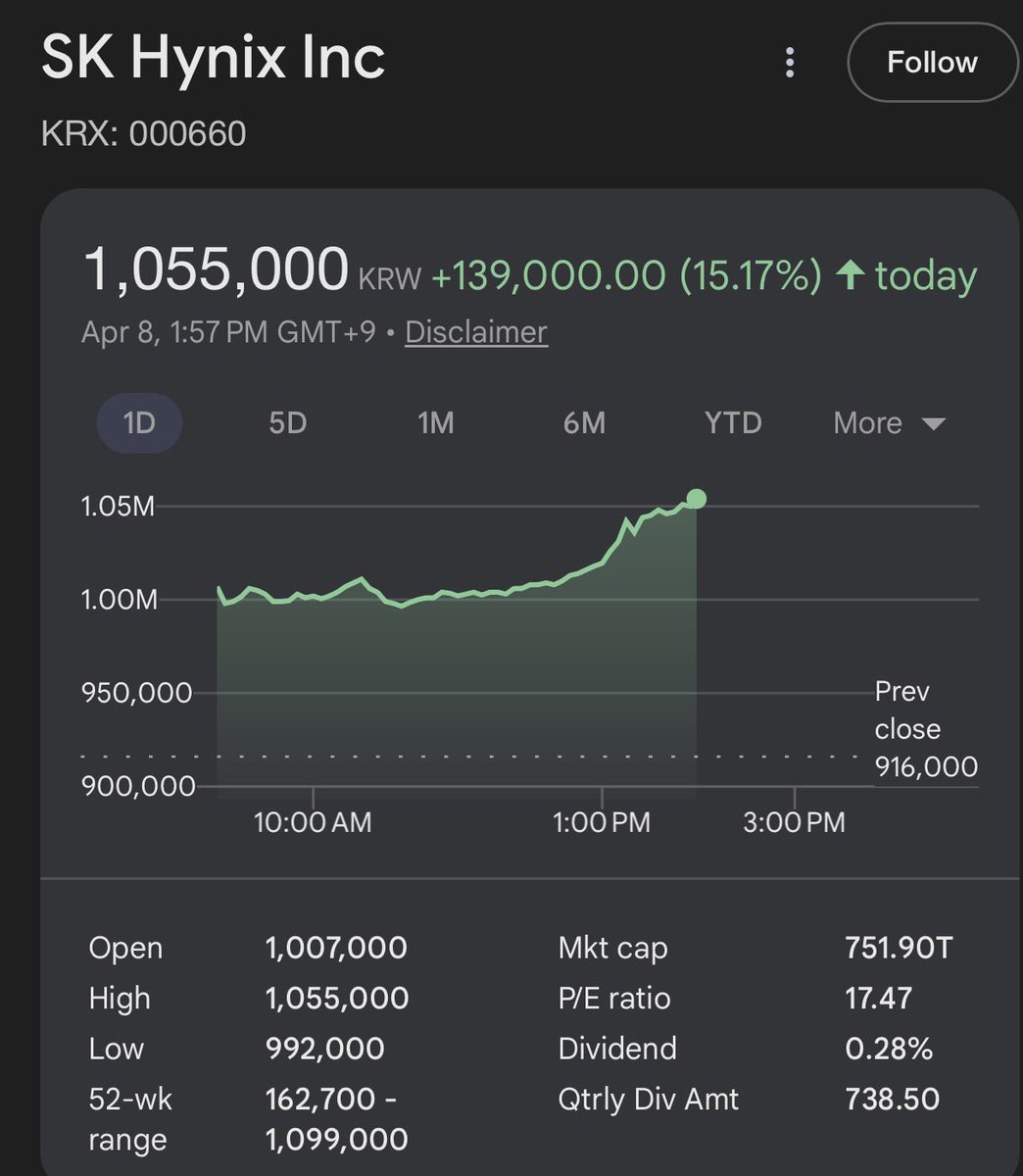Click the dropdown arrow next to More
The width and height of the screenshot is (1023, 1176).
[x=934, y=424]
